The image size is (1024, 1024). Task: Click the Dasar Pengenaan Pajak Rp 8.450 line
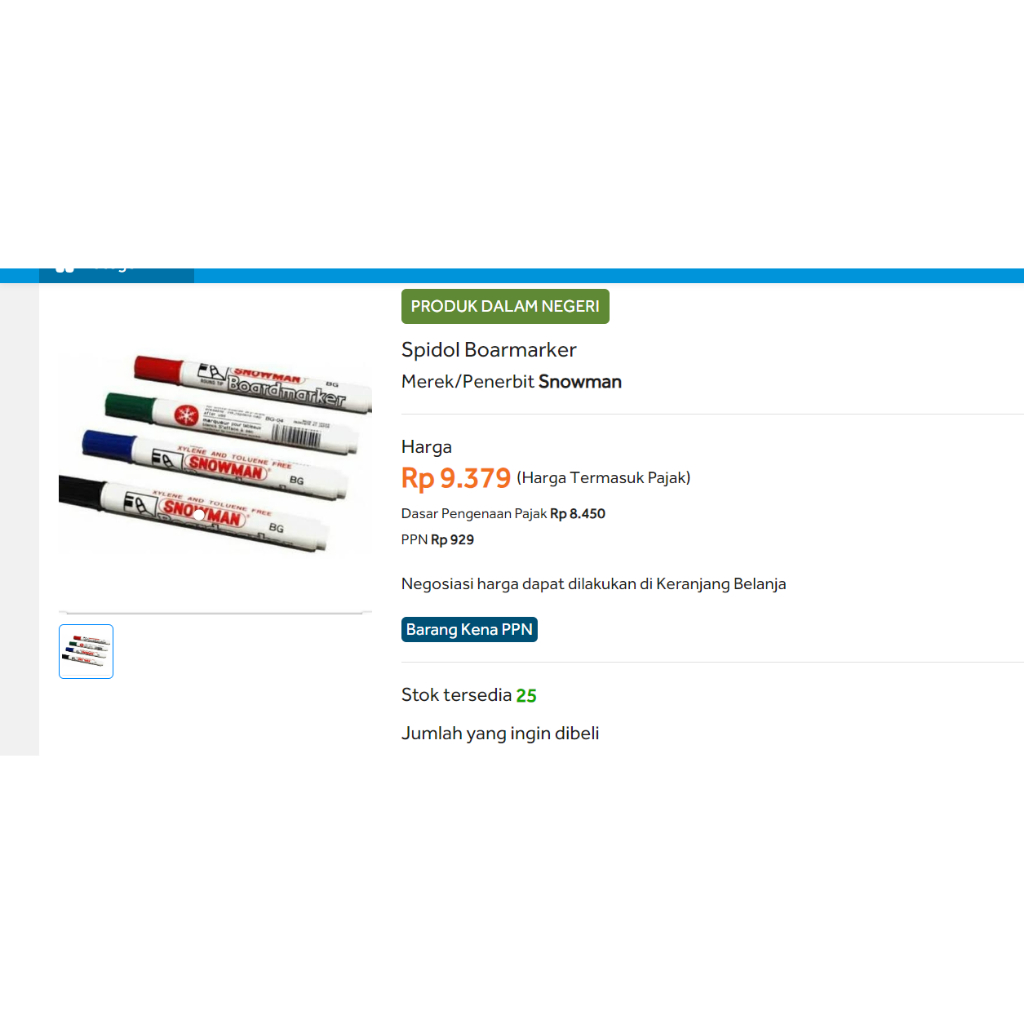click(503, 514)
